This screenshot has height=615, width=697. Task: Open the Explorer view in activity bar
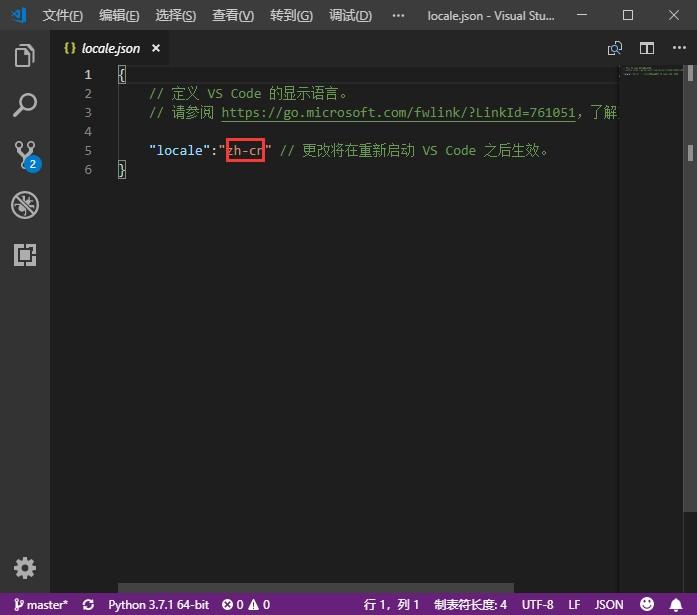(24, 56)
